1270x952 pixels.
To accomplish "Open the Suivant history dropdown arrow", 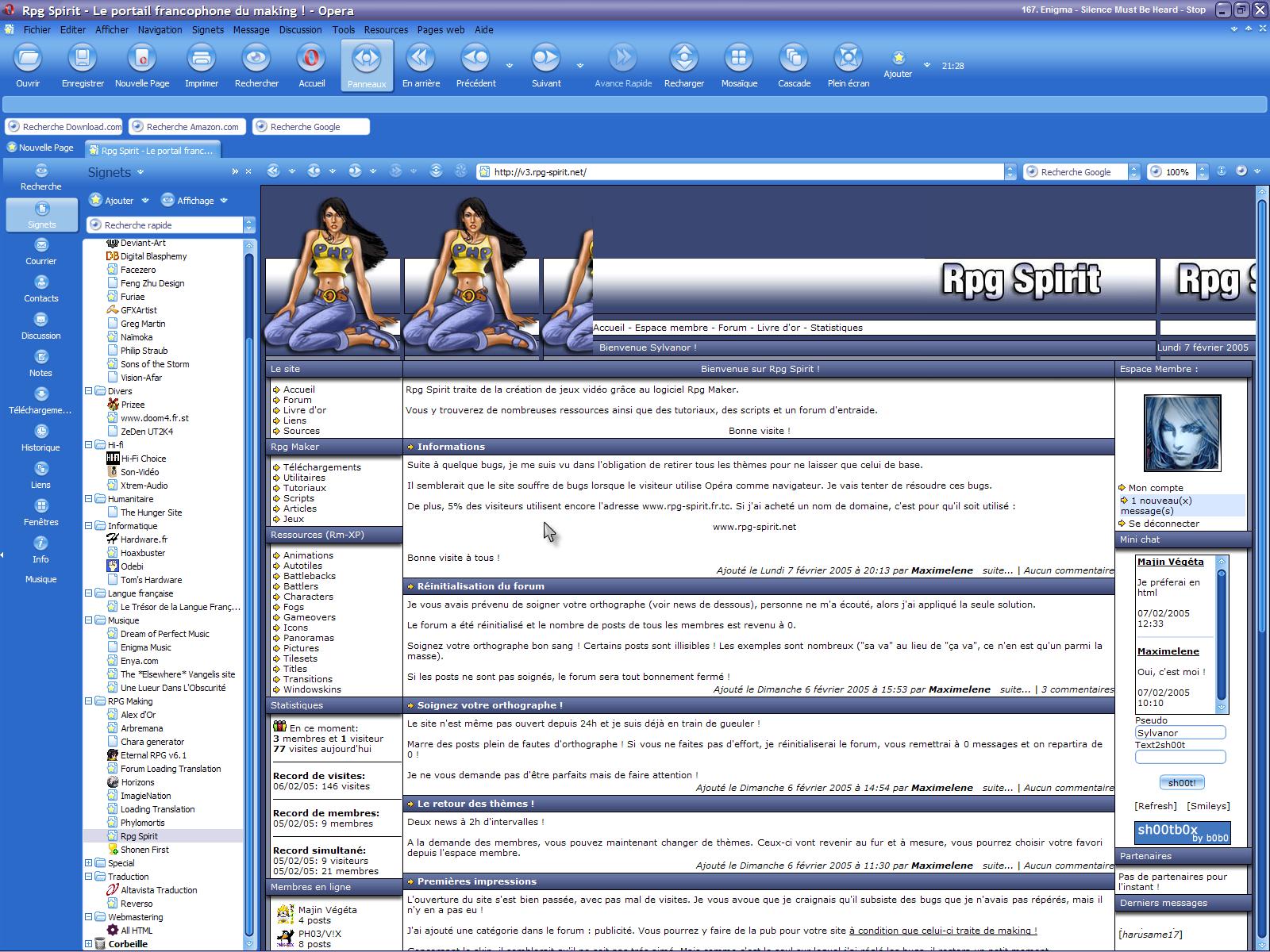I will [x=580, y=66].
